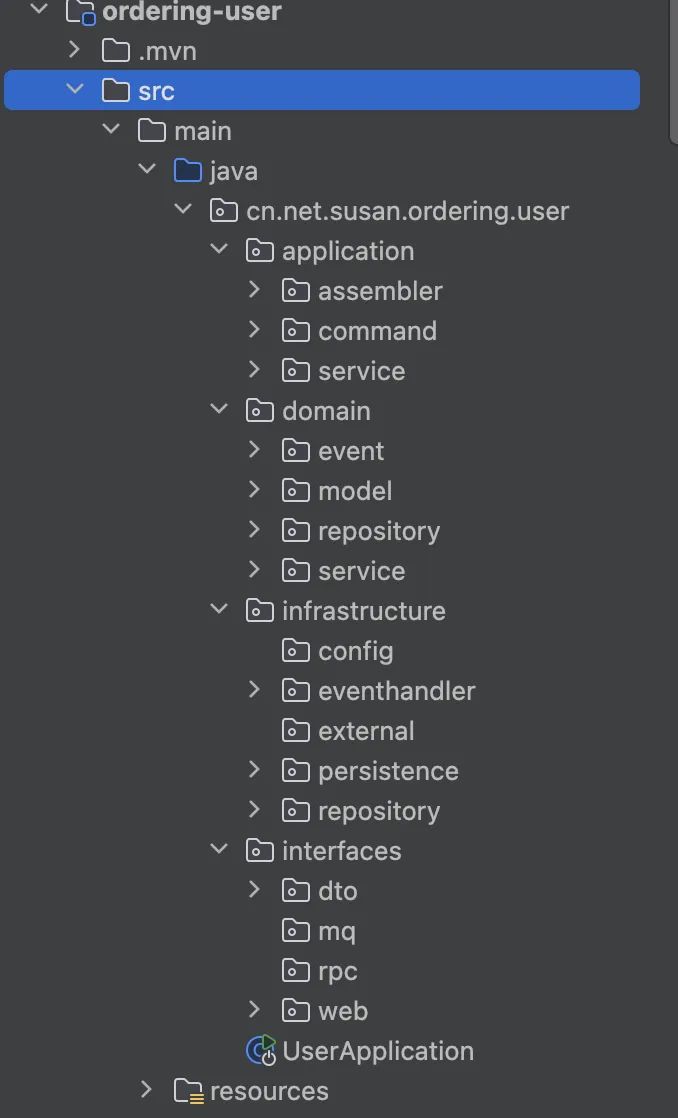Click the project tree vertical scrollbar

pos(673,70)
